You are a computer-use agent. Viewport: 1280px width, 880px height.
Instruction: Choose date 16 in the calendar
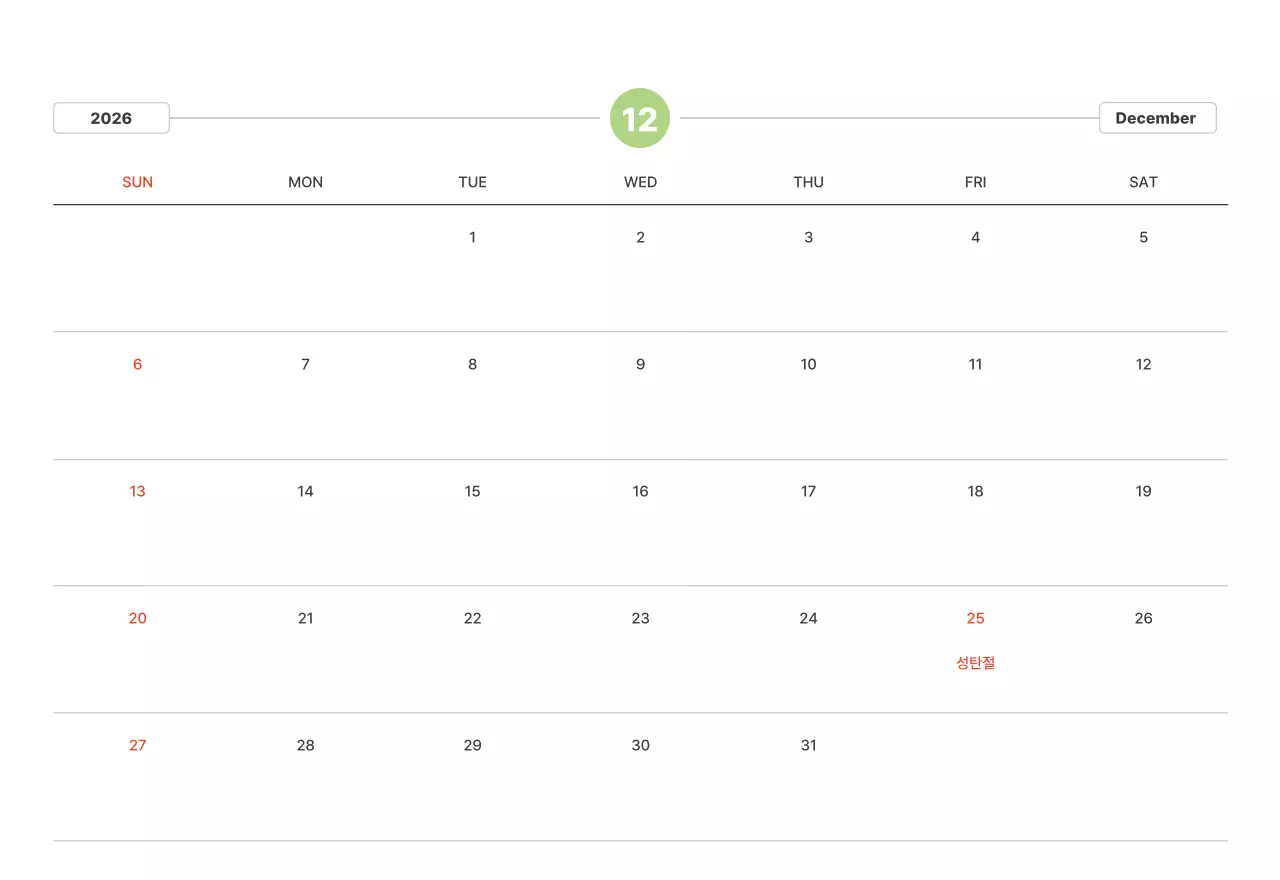point(640,491)
